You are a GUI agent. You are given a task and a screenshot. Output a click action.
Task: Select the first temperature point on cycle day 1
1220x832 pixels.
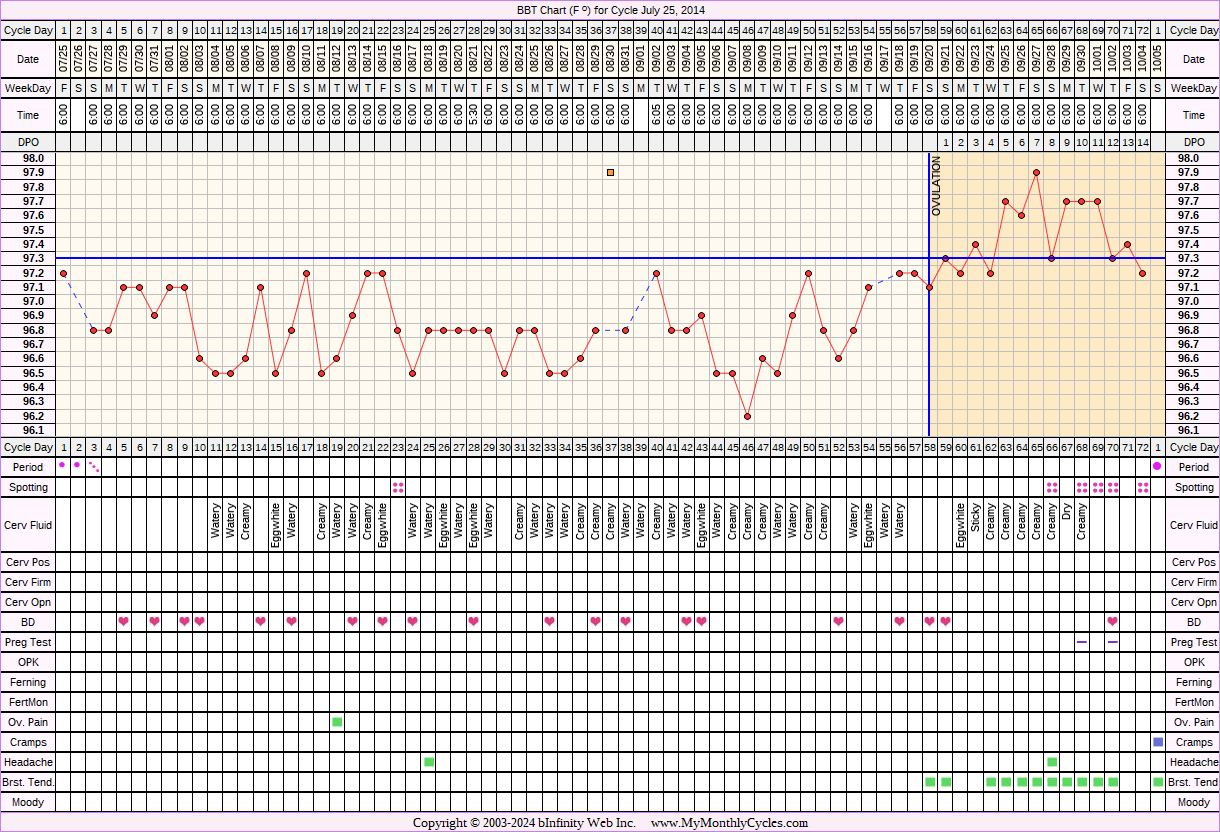point(63,273)
